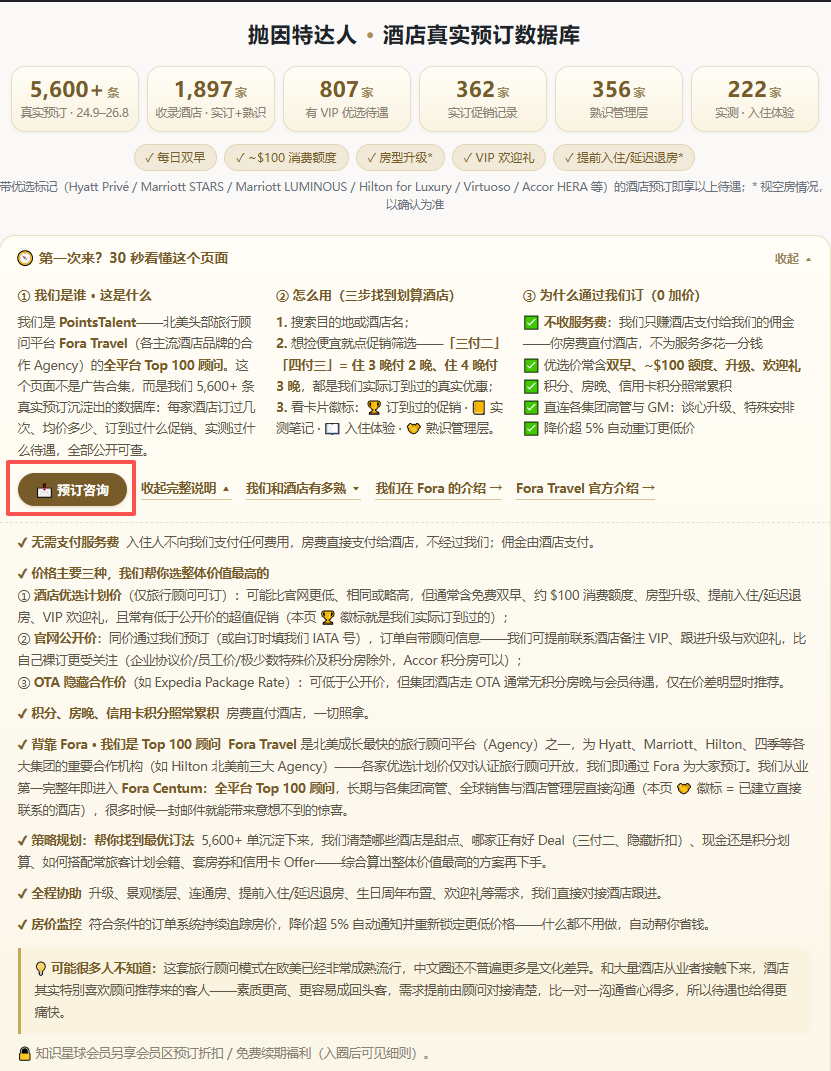Click heading 第一次来？30 秒看懂这个页面
This screenshot has width=831, height=1071.
133,258
